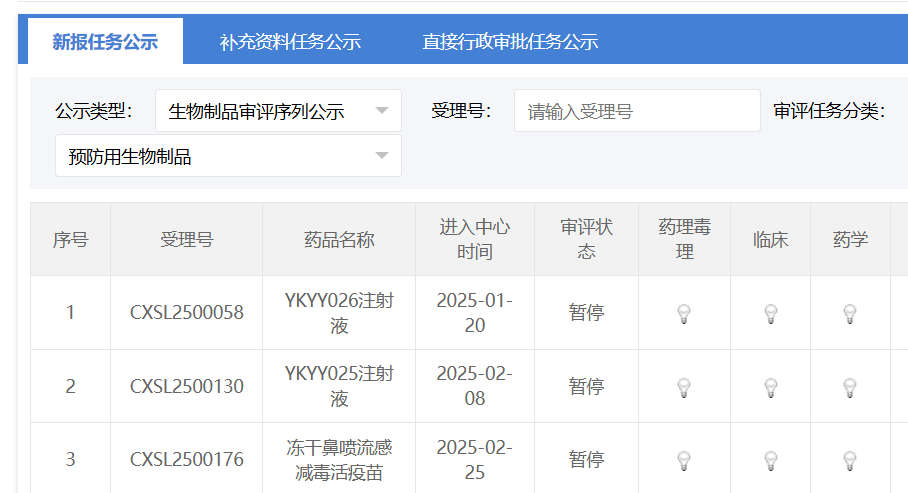Click the 临床 bulb icon for CXSL2500130
Image resolution: width=908 pixels, height=493 pixels.
click(x=771, y=387)
